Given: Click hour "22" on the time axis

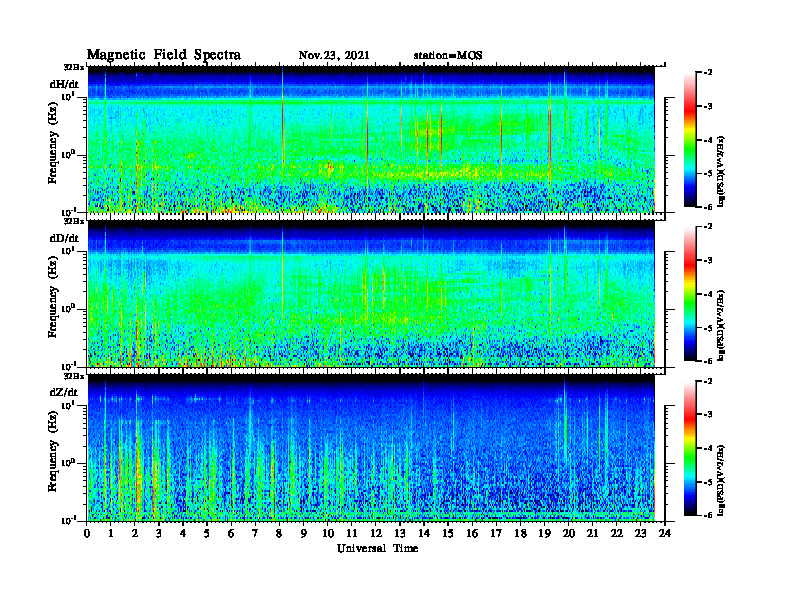Looking at the screenshot, I should 617,534.
